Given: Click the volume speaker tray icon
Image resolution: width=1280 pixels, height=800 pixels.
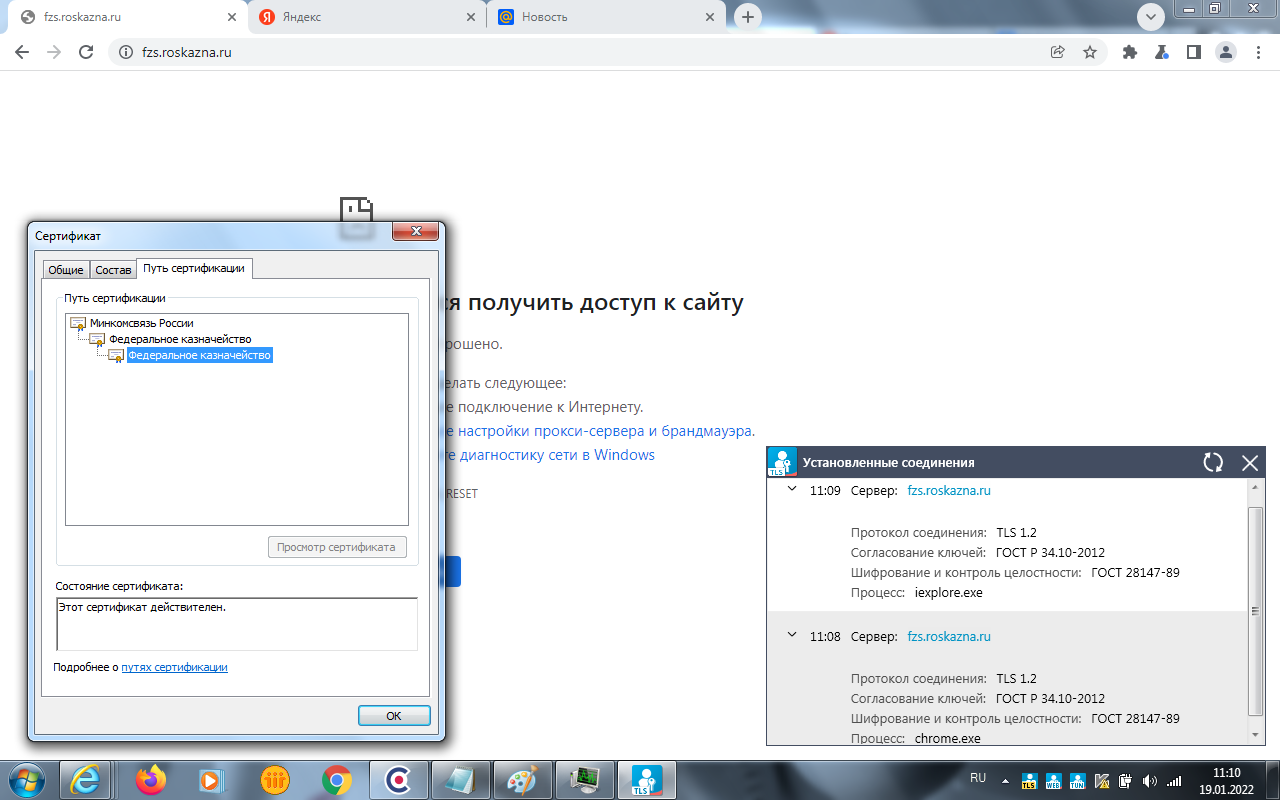Looking at the screenshot, I should [1150, 781].
